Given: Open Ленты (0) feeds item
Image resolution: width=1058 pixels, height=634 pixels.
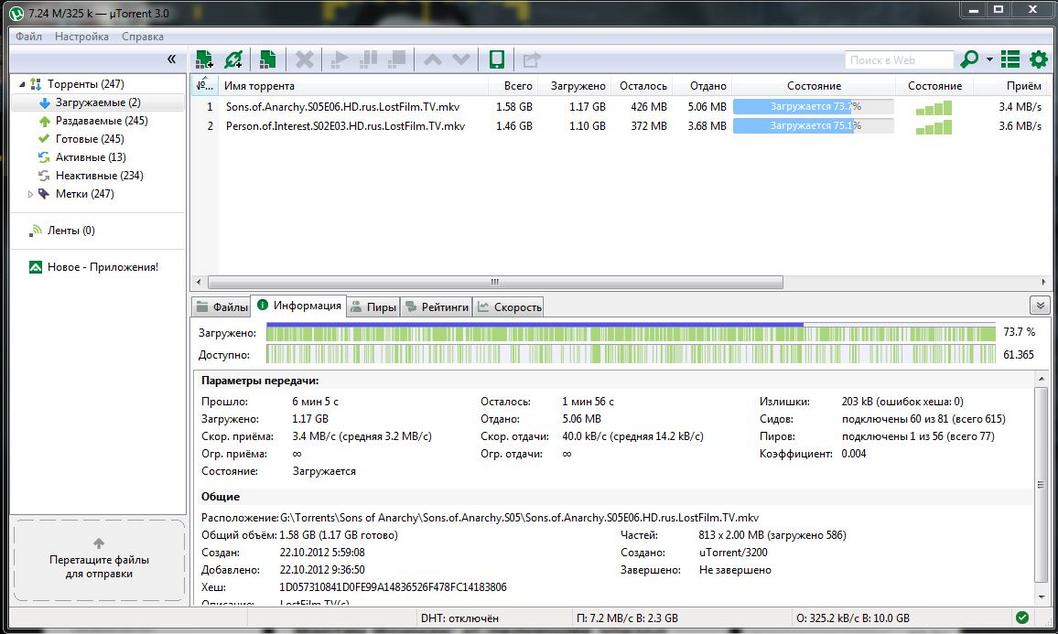Looking at the screenshot, I should click(x=71, y=231).
